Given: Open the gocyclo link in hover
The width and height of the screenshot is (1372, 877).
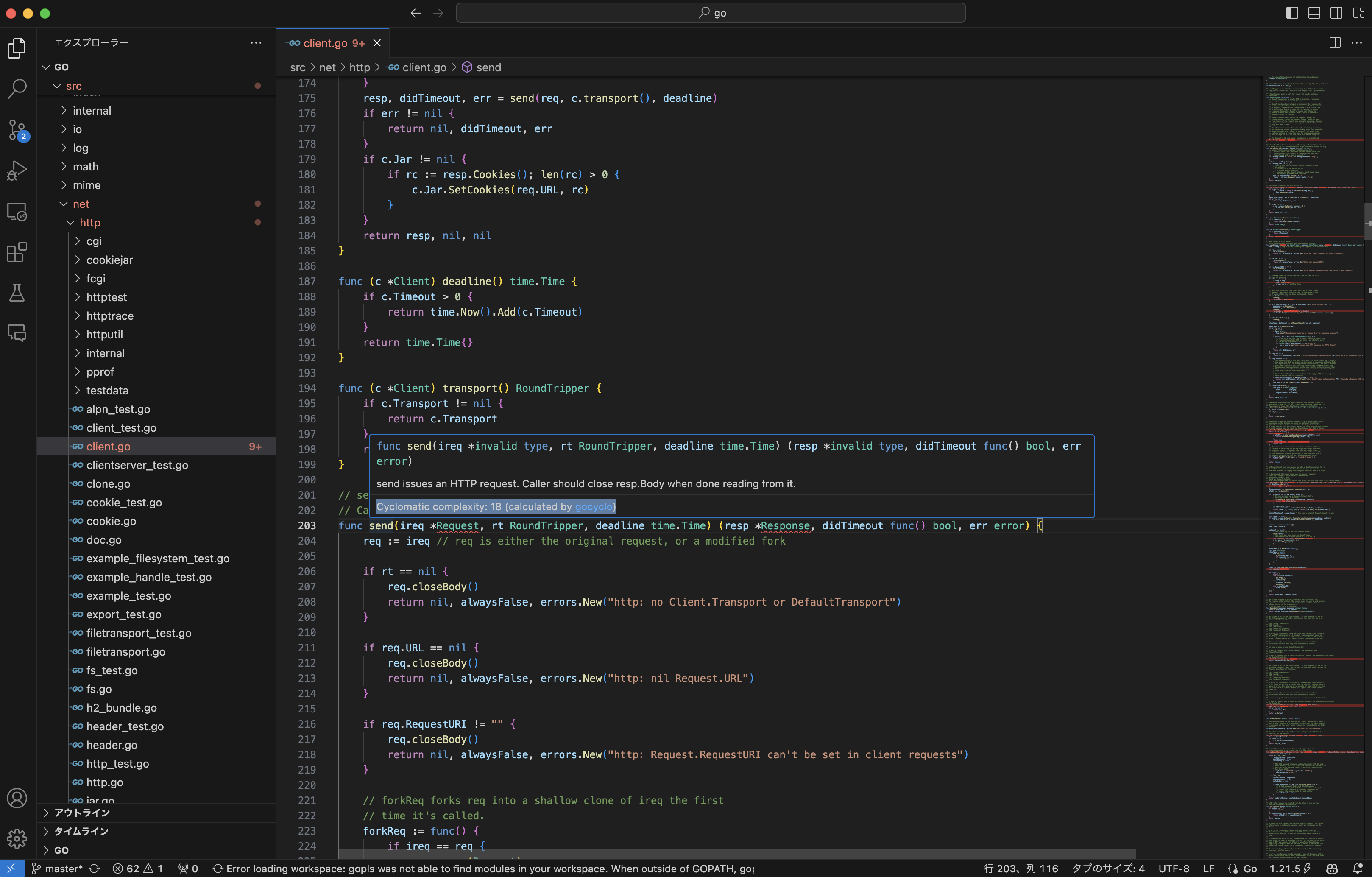Looking at the screenshot, I should (x=593, y=506).
